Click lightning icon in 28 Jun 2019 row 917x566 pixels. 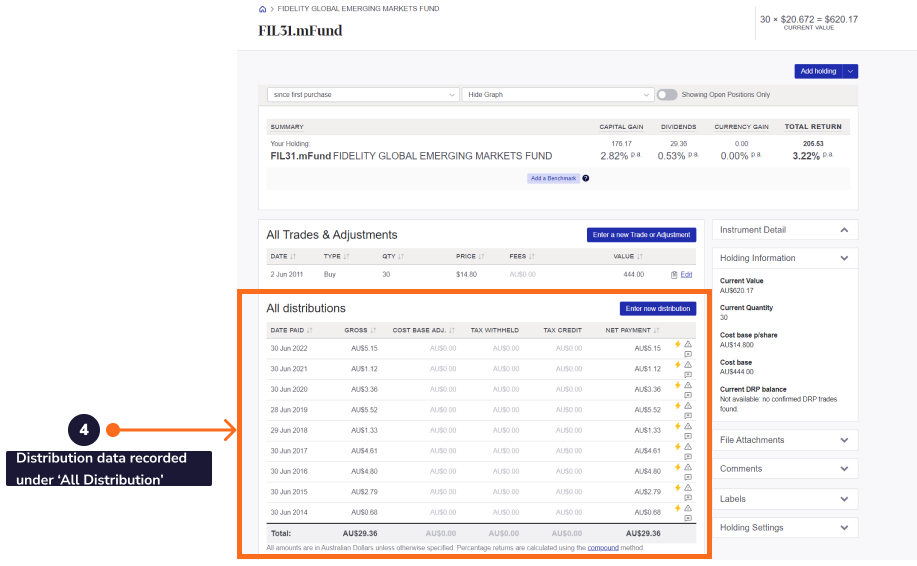pyautogui.click(x=678, y=406)
